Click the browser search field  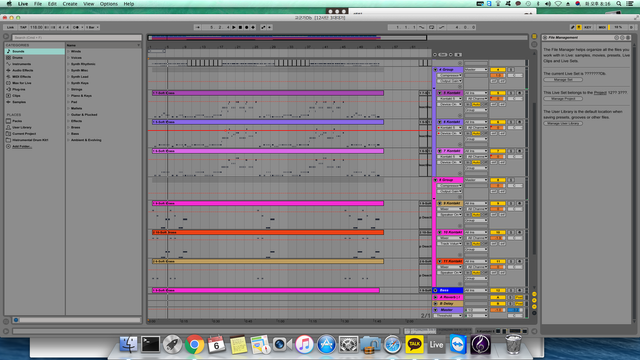[76, 38]
